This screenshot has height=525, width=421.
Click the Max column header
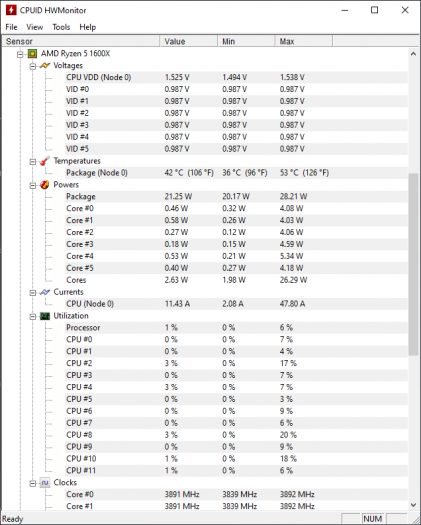[303, 41]
